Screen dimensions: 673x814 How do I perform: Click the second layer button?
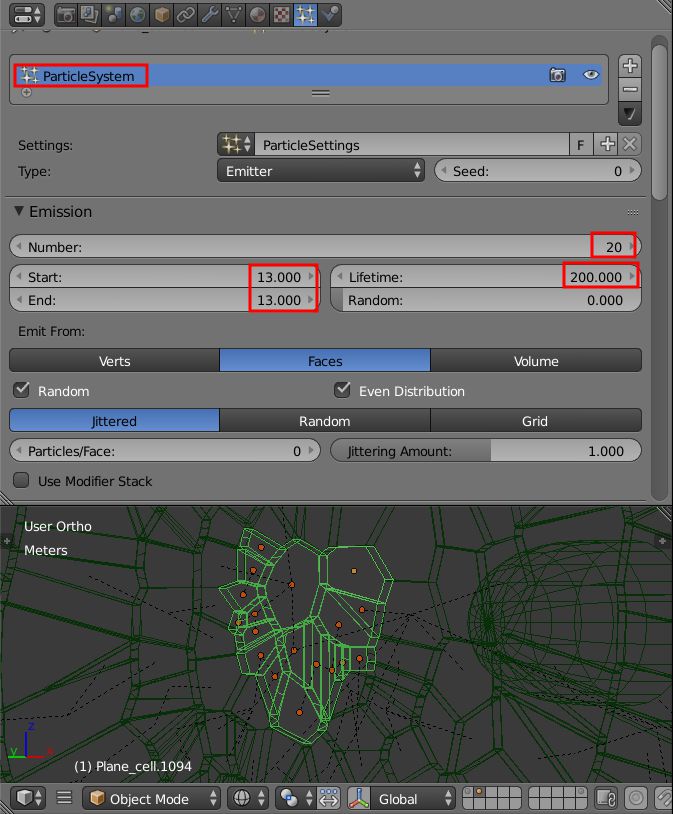479,792
